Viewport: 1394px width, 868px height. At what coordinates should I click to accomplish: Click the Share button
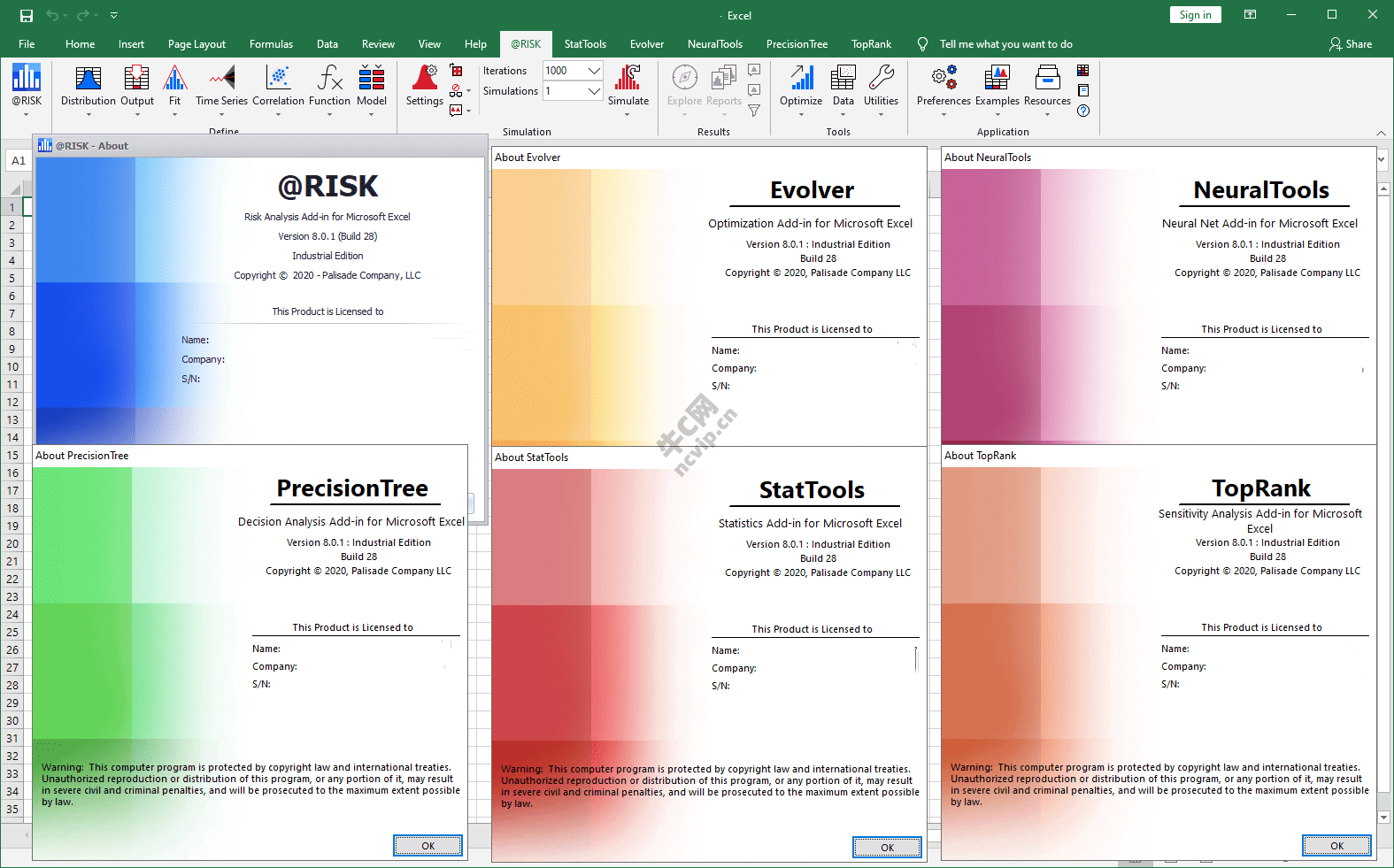pyautogui.click(x=1351, y=44)
